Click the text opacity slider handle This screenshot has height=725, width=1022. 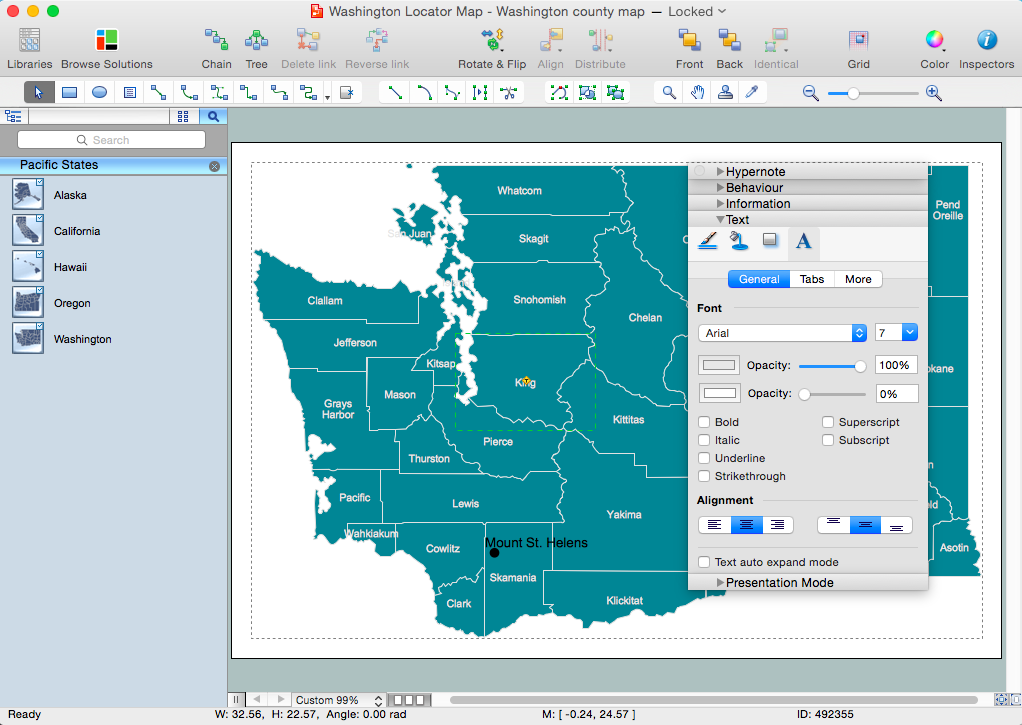(x=860, y=366)
